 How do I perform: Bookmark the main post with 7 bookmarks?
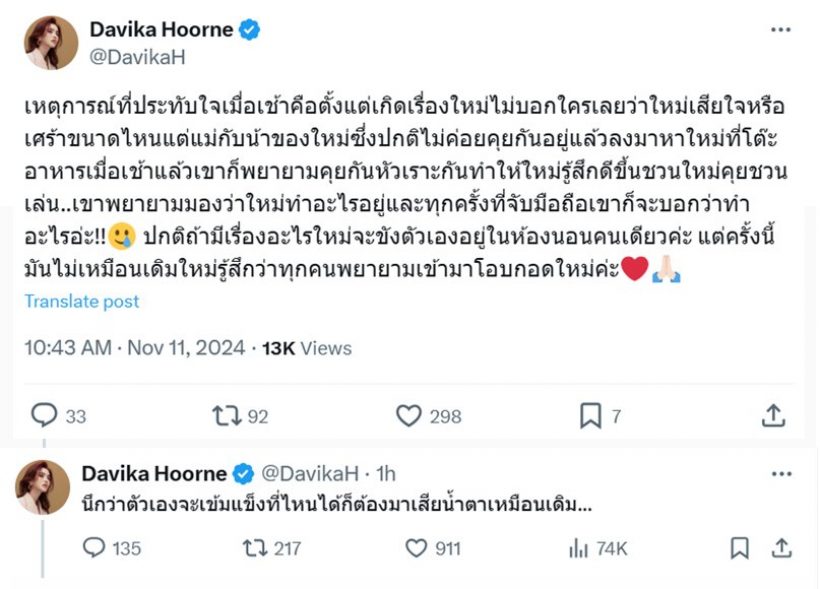pos(590,415)
